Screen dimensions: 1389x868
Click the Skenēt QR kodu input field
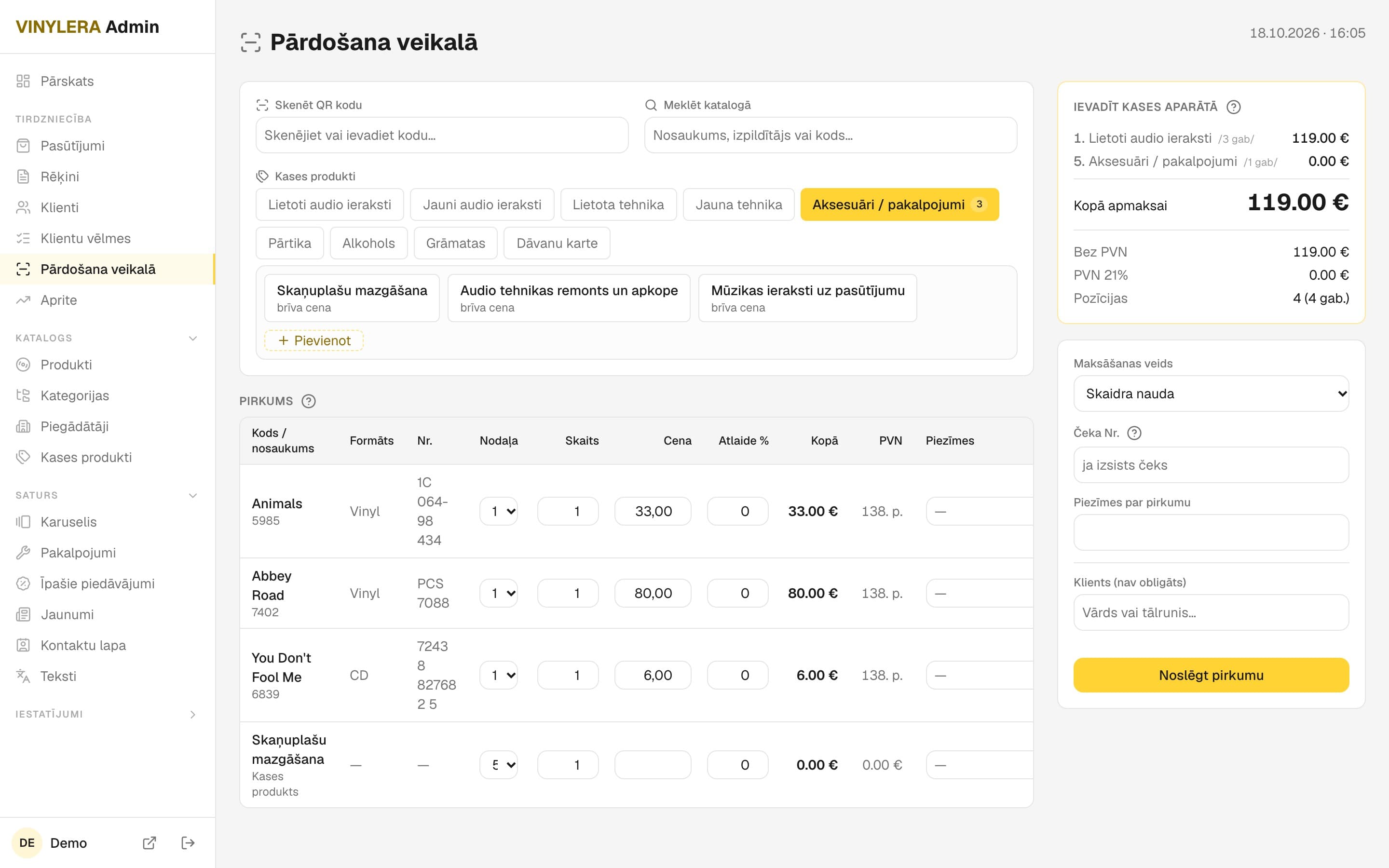(442, 135)
